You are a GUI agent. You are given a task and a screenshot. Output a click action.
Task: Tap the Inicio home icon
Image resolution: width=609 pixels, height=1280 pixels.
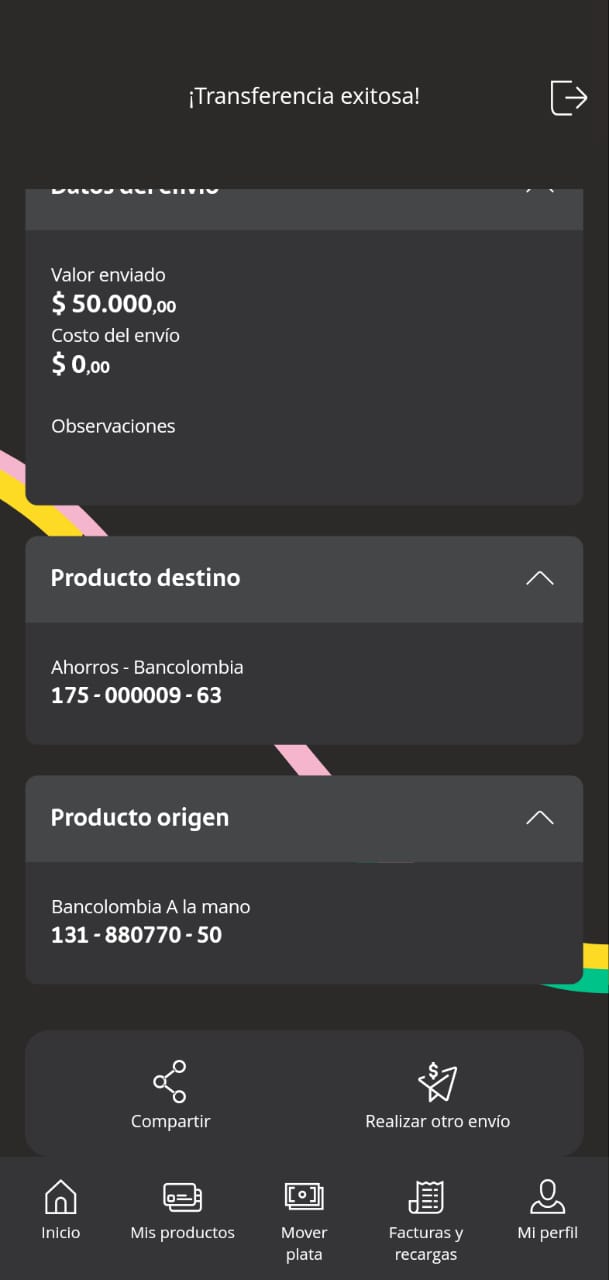click(x=61, y=1196)
